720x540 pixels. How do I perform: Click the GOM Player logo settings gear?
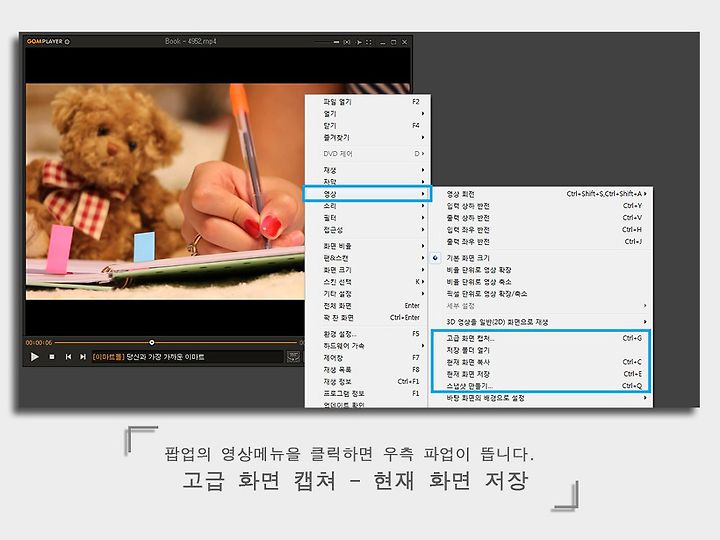click(x=67, y=42)
